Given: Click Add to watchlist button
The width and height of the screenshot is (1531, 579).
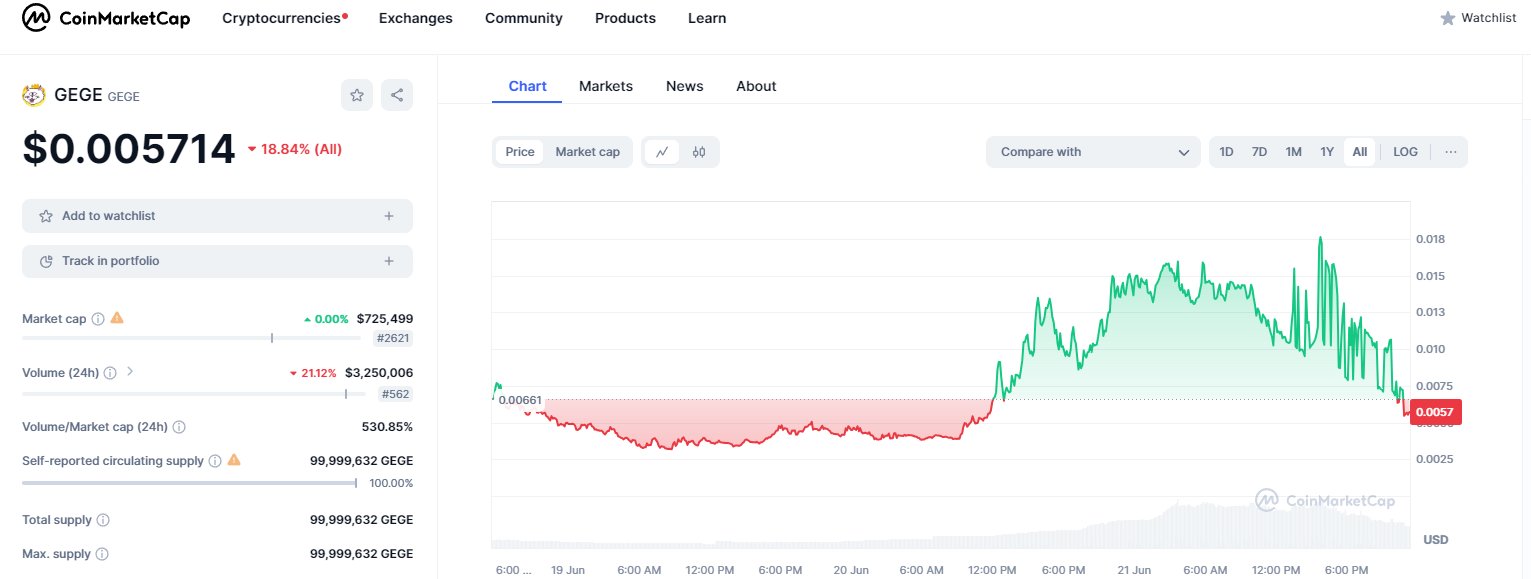Looking at the screenshot, I should pos(217,216).
